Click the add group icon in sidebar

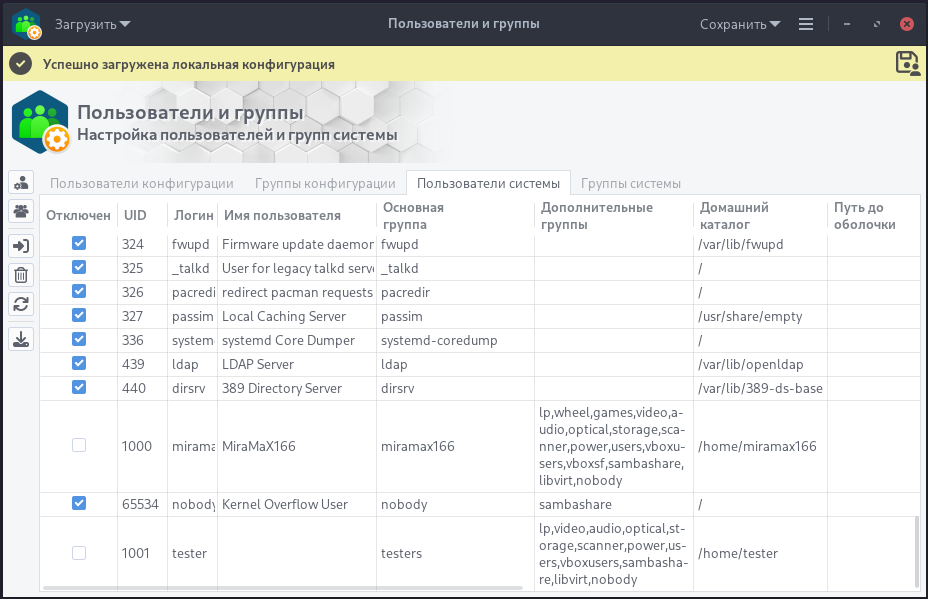(21, 211)
